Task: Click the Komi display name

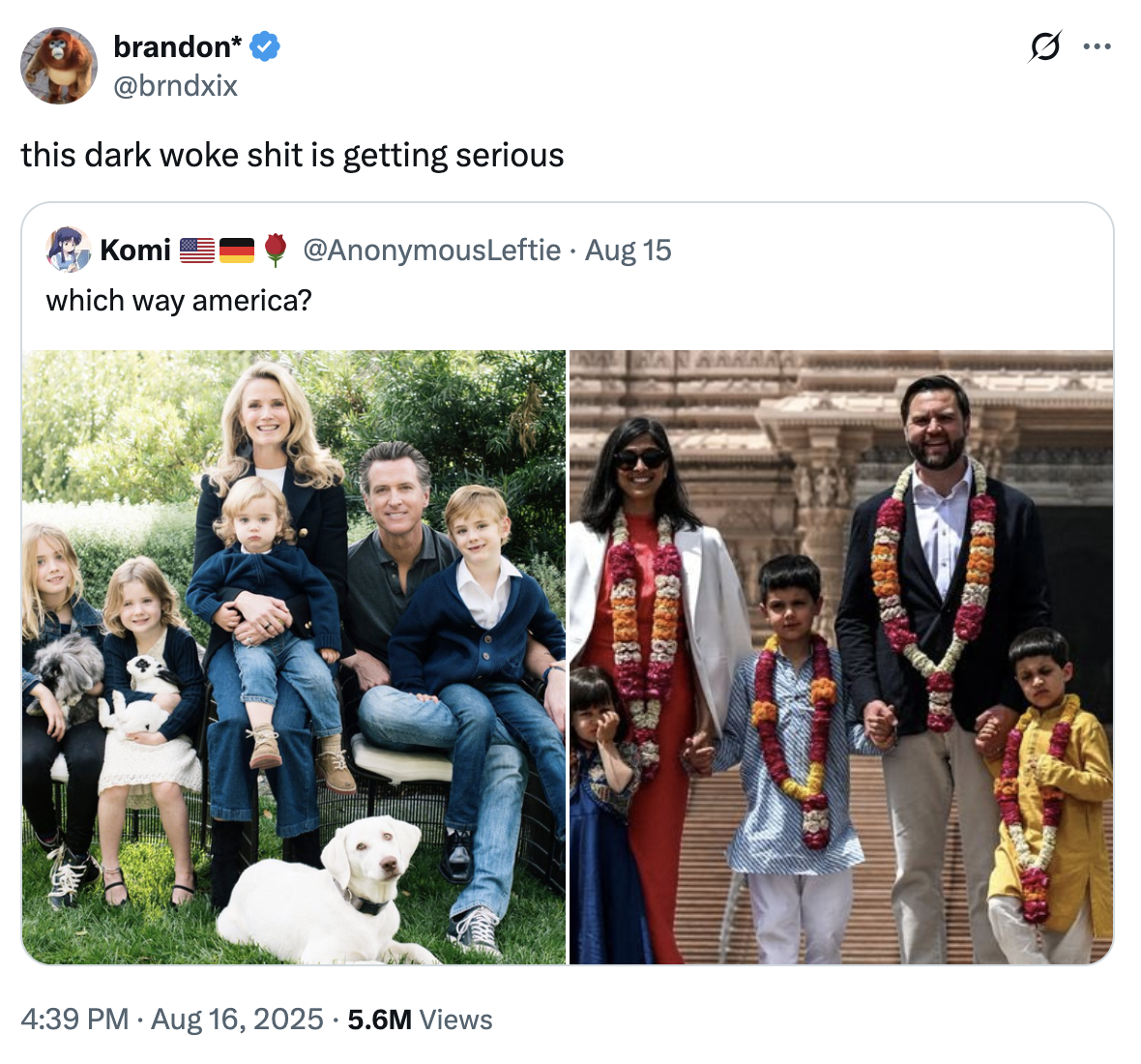Action: (135, 251)
